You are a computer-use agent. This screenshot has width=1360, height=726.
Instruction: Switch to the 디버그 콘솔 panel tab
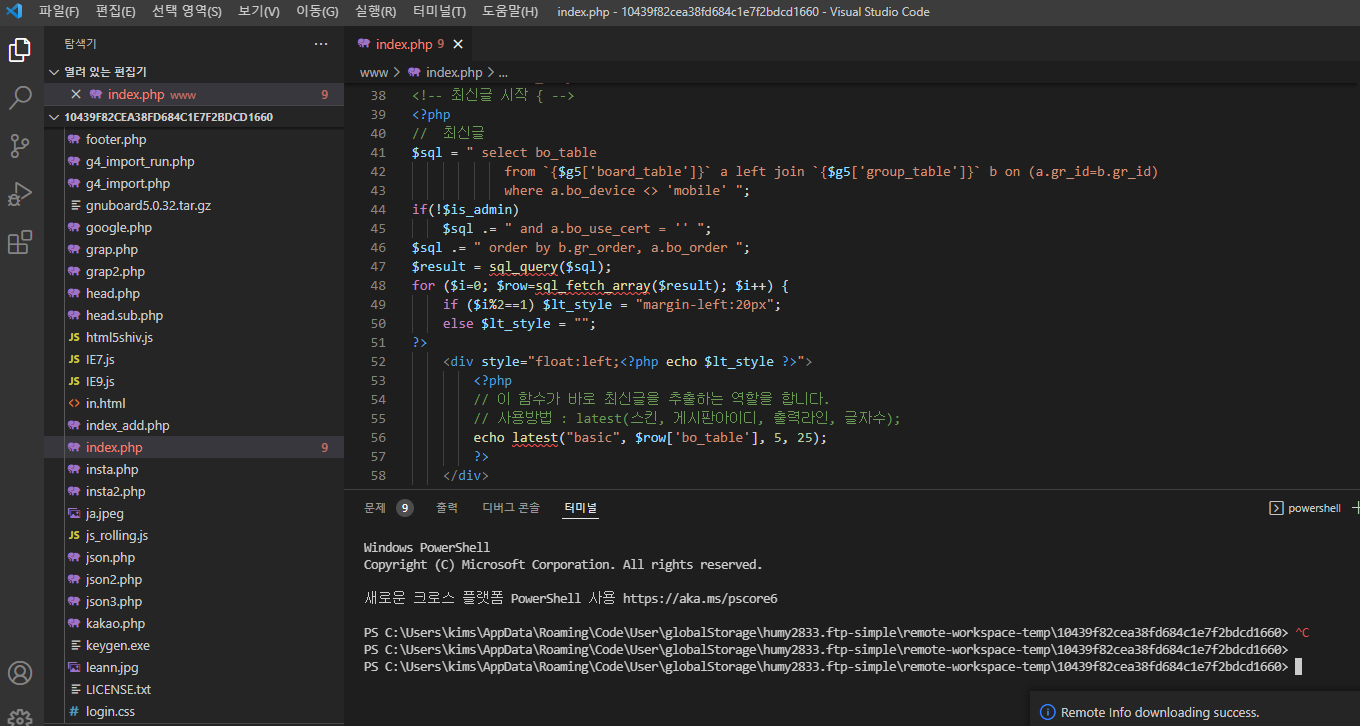[511, 508]
